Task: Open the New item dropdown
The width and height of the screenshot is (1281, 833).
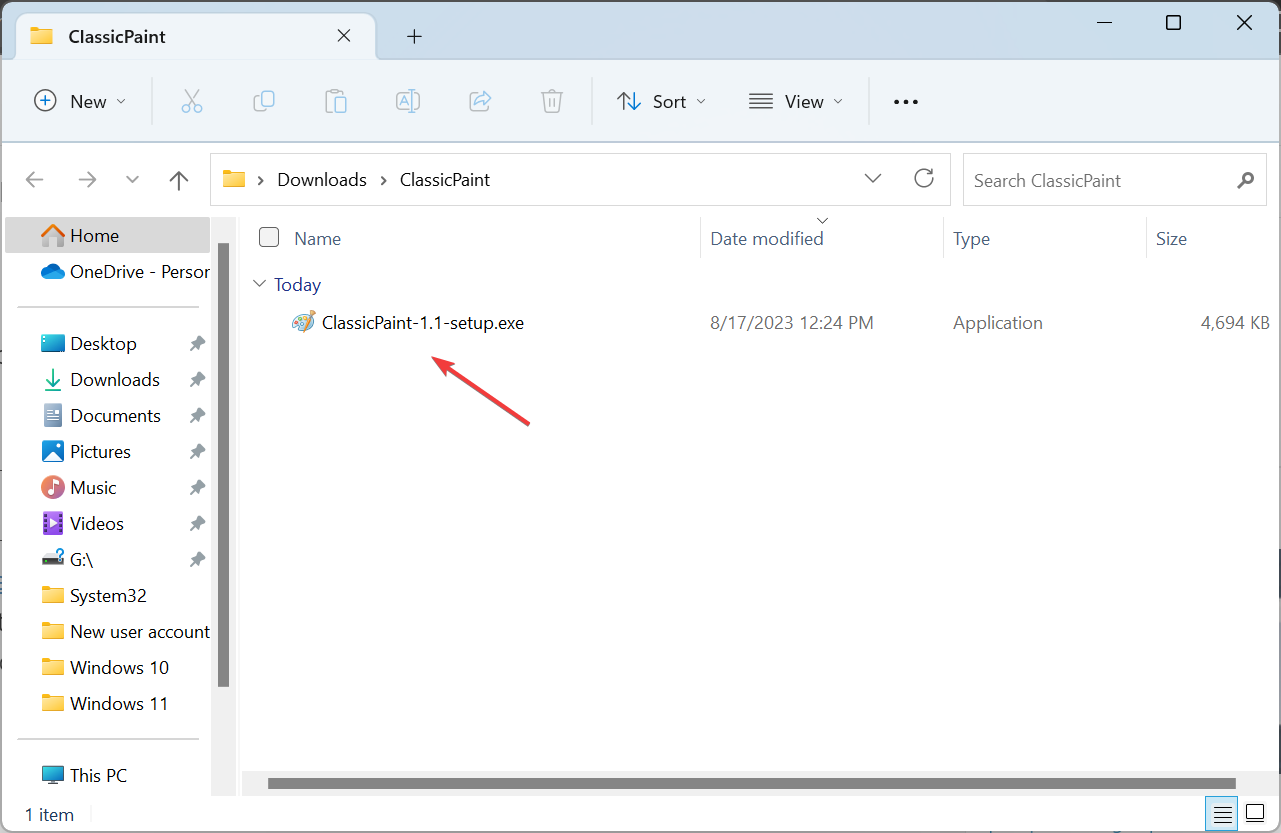Action: click(81, 101)
